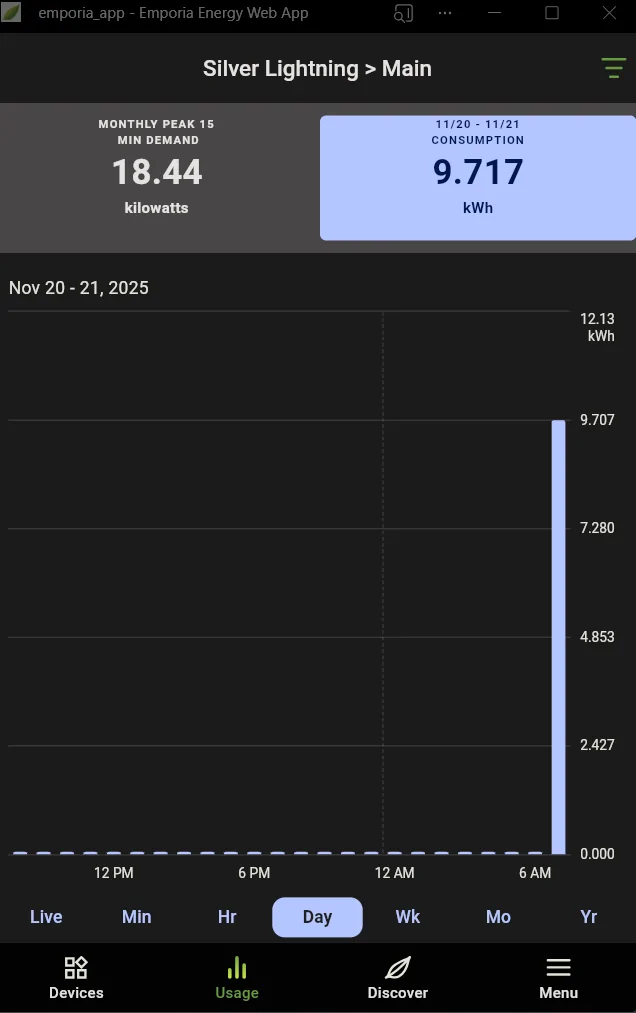Switch to the Wk time scale
Screen dimensions: 636x1013
coord(408,917)
